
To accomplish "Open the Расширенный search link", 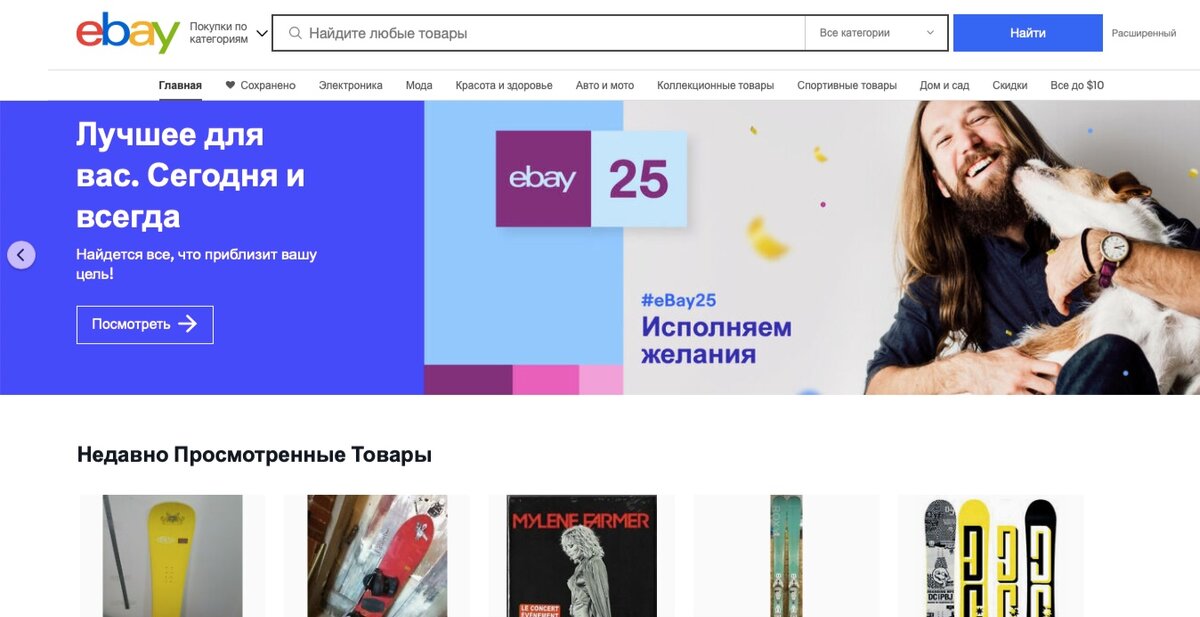I will point(1144,33).
